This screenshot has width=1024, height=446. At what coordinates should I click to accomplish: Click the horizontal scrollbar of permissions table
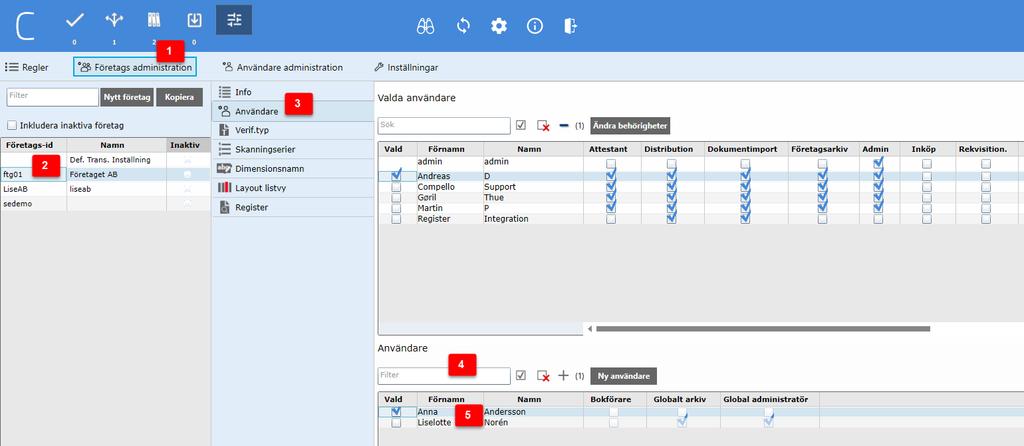763,328
